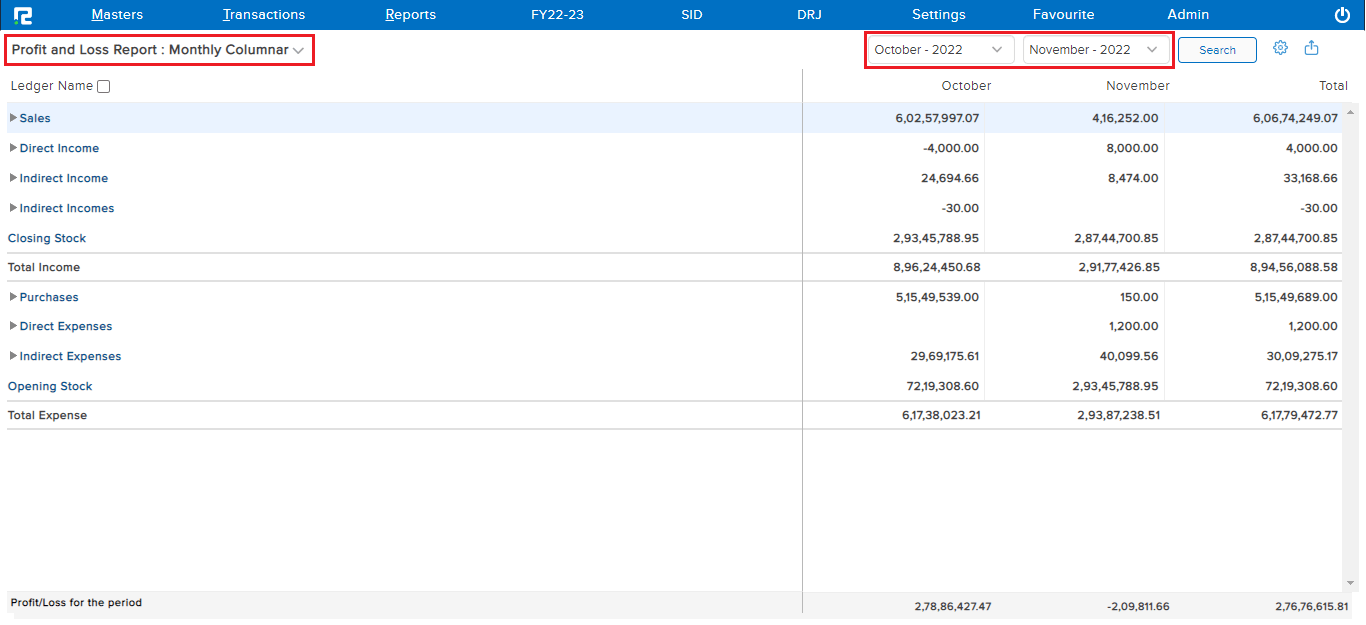Open the Profit and Loss Report type dropdown
This screenshot has width=1366, height=625.
pyautogui.click(x=160, y=50)
